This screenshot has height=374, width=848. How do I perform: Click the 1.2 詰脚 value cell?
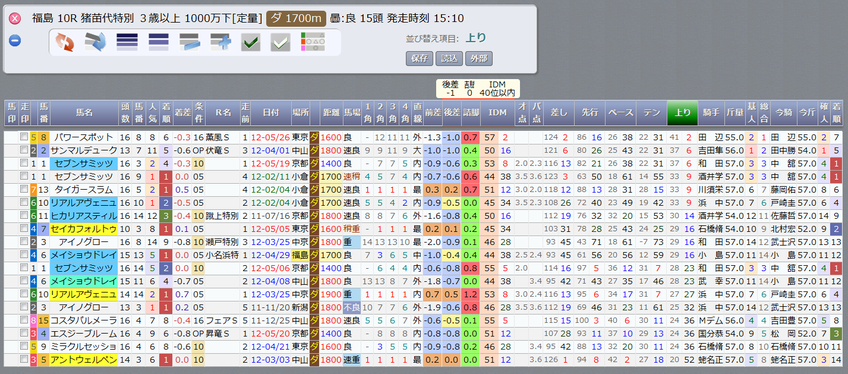471,295
